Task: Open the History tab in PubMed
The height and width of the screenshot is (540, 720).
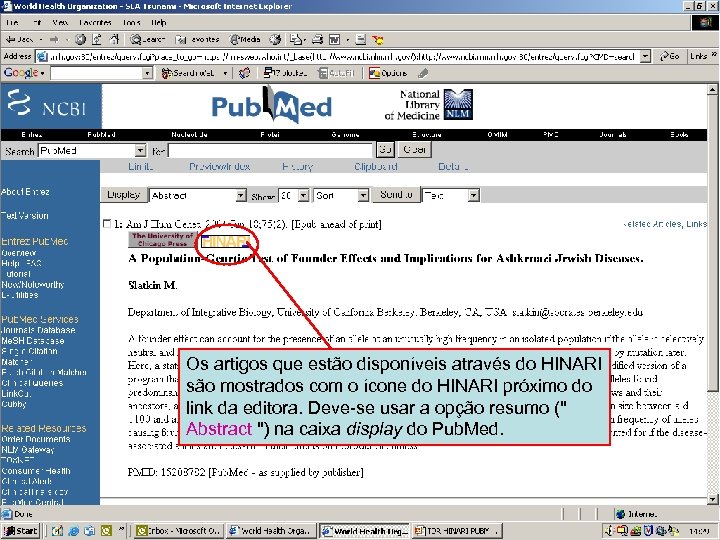Action: pyautogui.click(x=298, y=167)
